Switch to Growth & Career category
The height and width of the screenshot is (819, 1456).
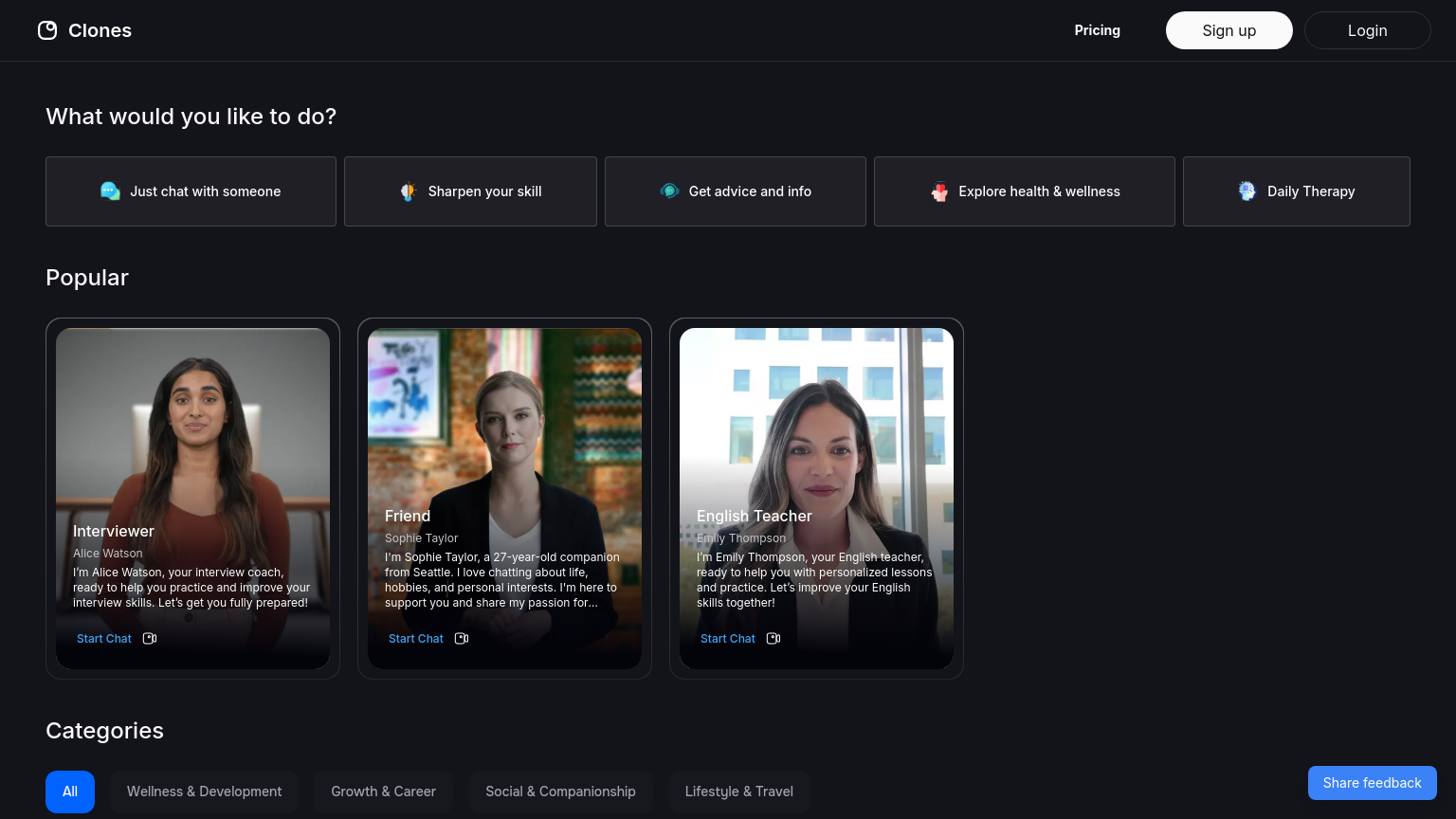(383, 792)
